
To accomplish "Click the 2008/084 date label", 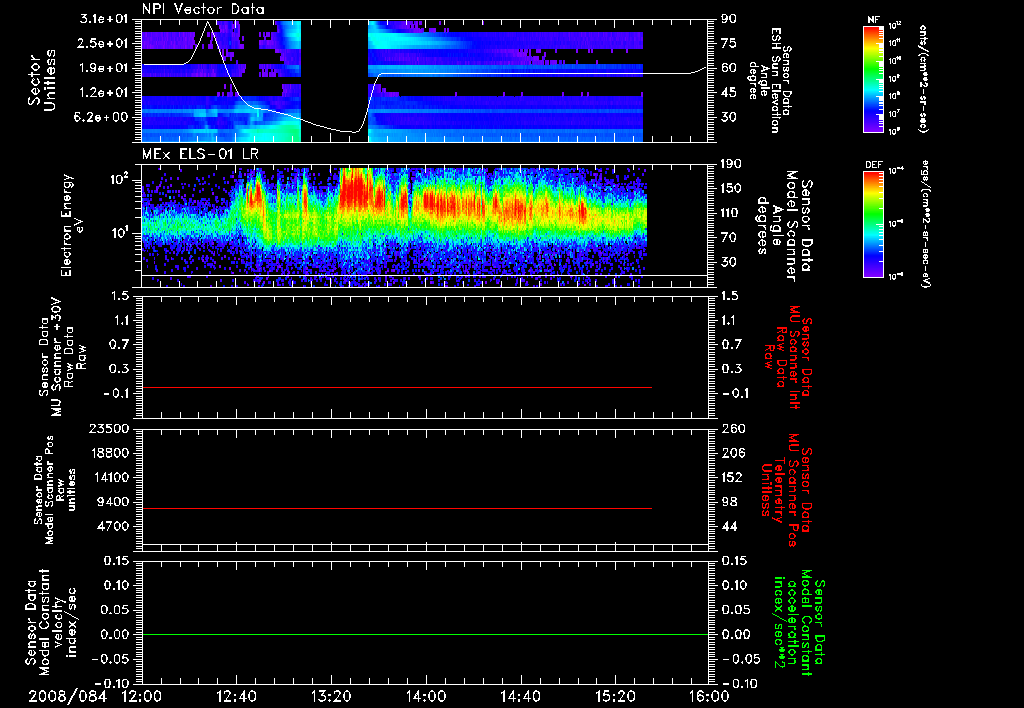I will tap(67, 696).
